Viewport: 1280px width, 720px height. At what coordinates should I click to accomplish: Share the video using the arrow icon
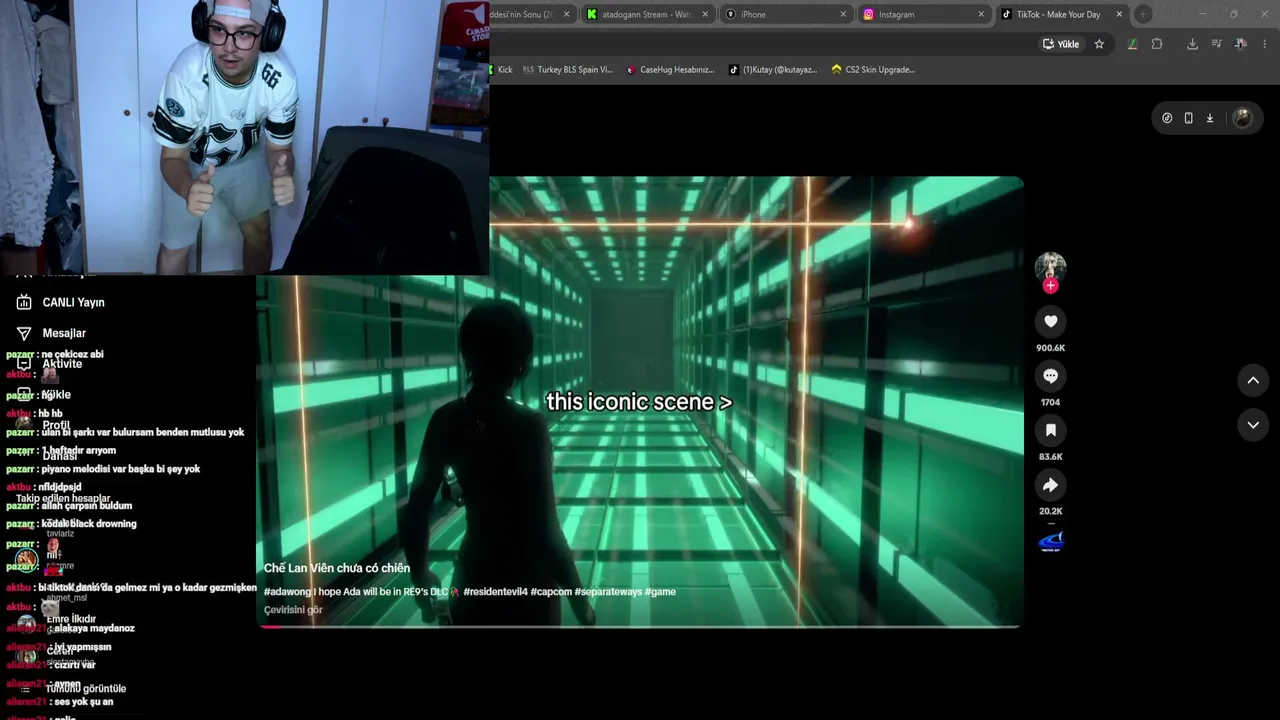(x=1050, y=485)
